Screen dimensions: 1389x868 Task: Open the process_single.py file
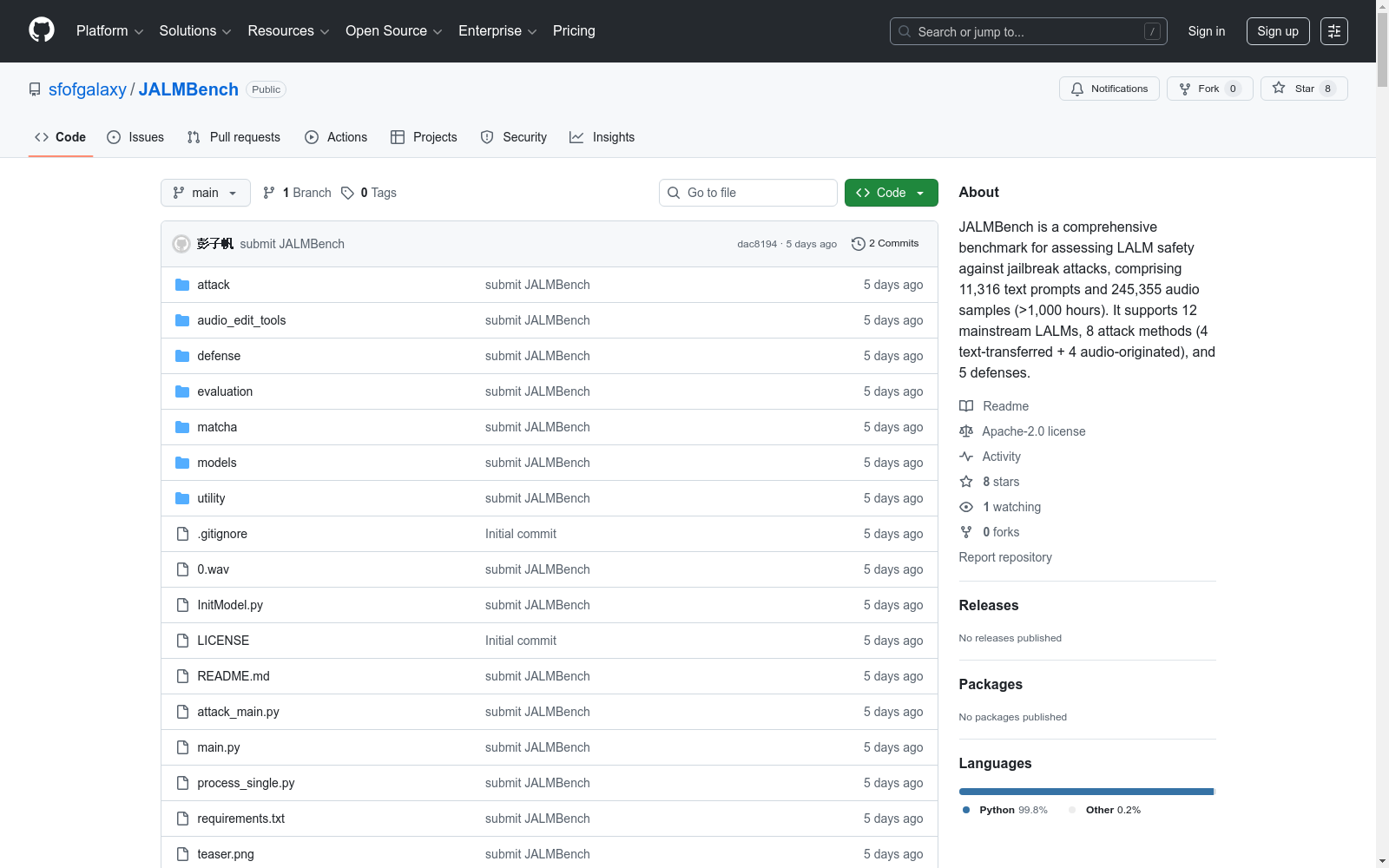(x=246, y=783)
